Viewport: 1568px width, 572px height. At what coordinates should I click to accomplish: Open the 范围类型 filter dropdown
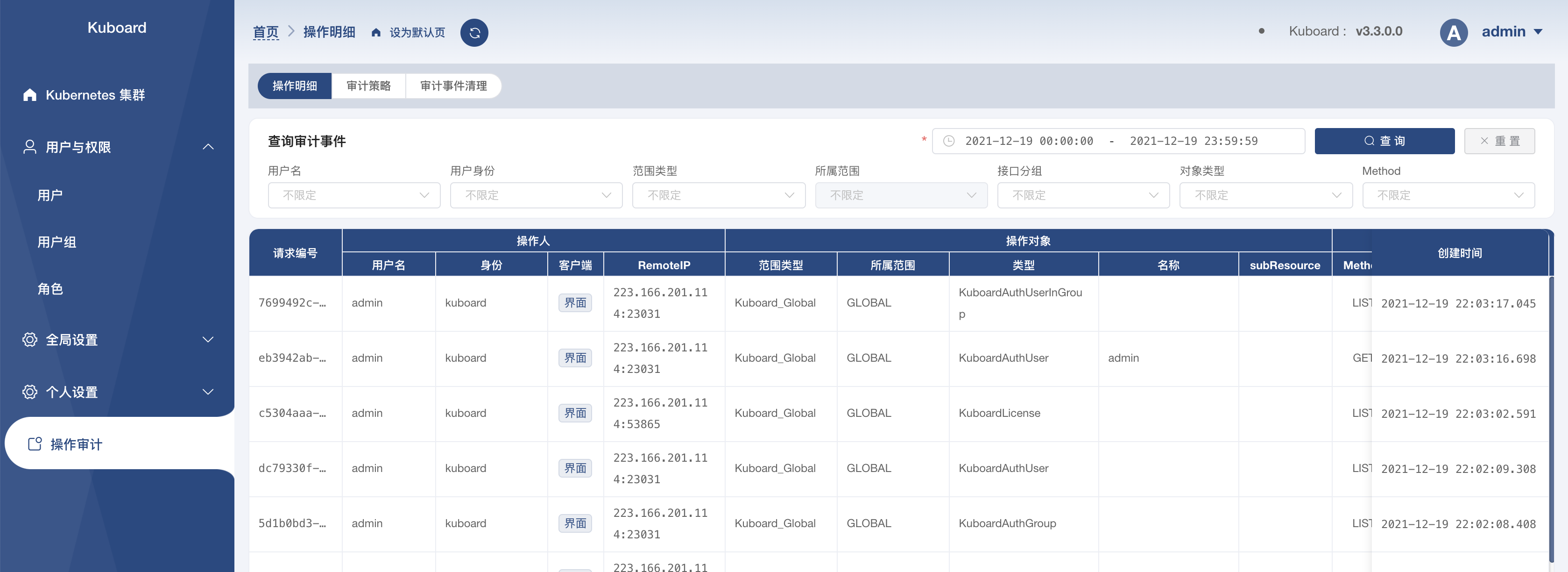pyautogui.click(x=718, y=195)
